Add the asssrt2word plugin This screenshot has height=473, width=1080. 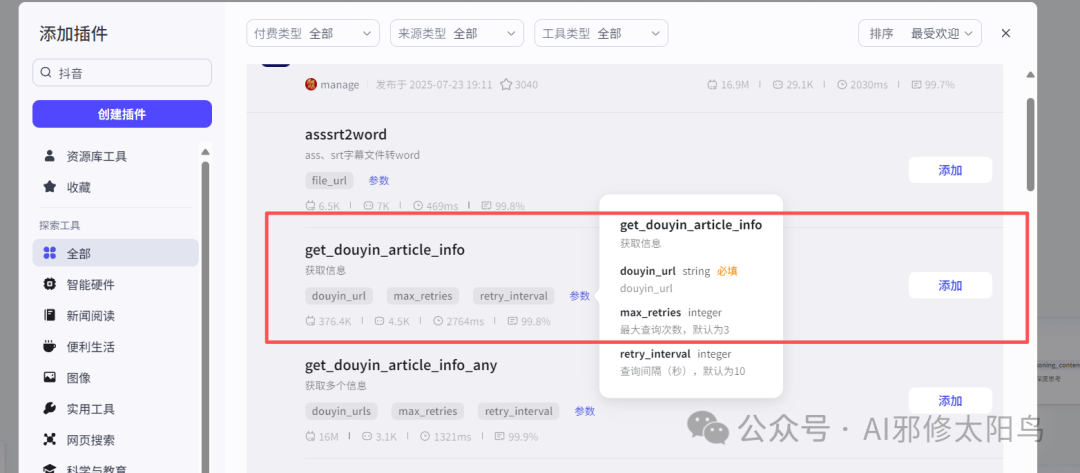coord(950,170)
